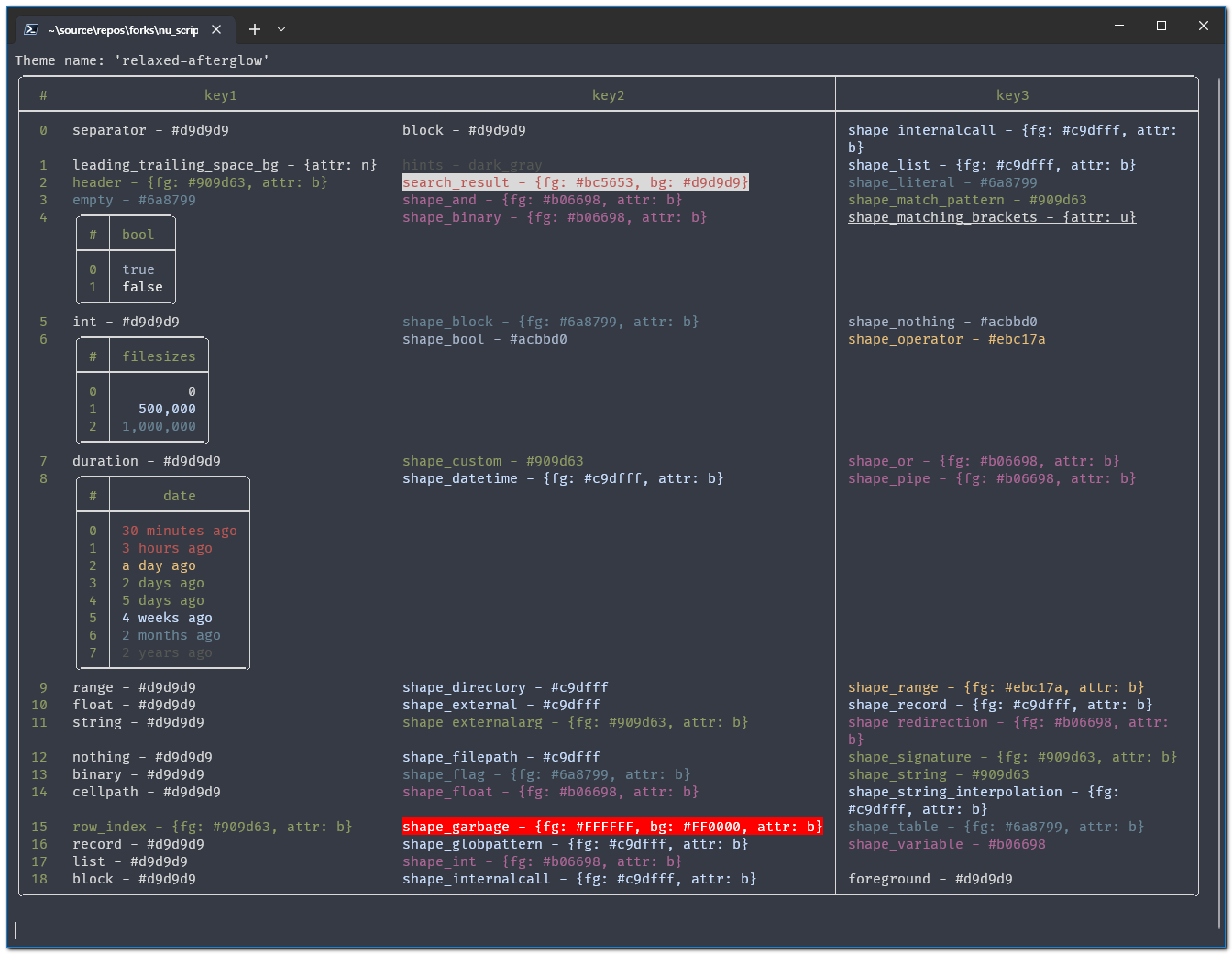Click the 'empty - #6a8799' entry
The height and width of the screenshot is (954, 1232).
click(x=135, y=200)
